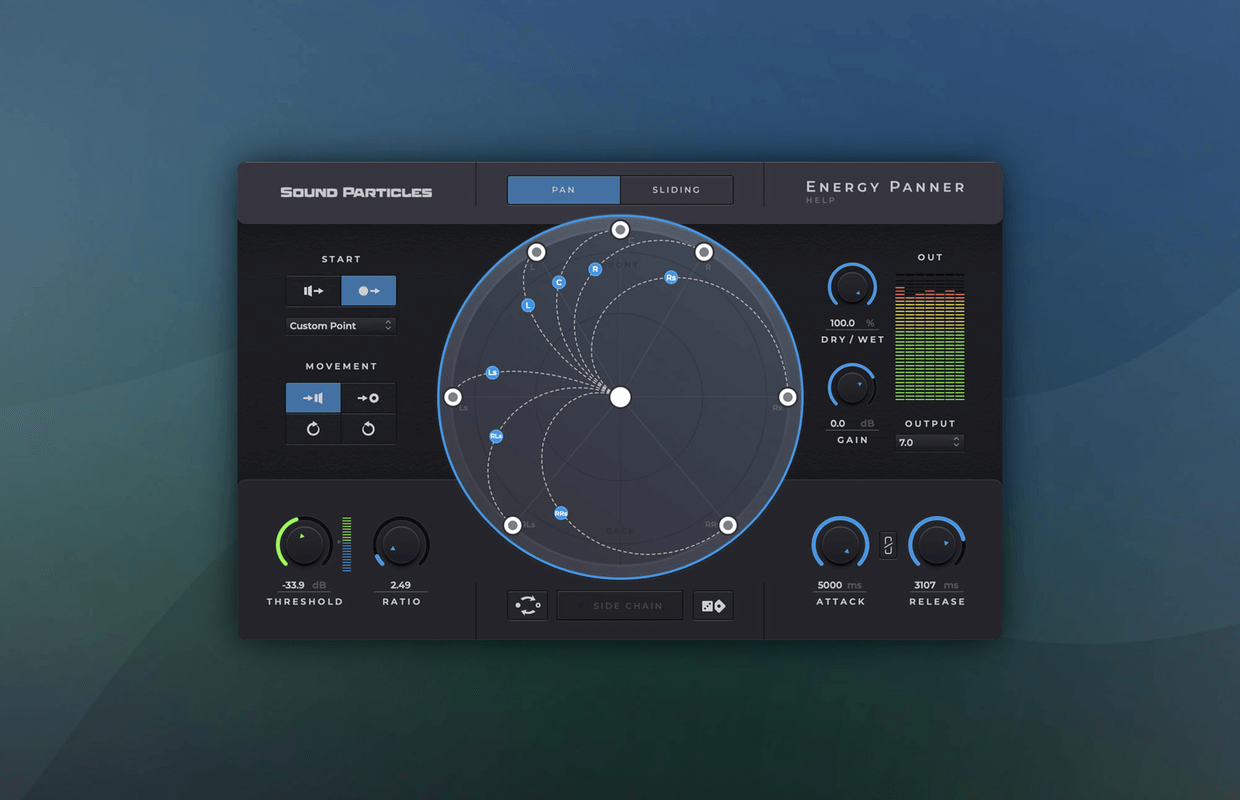Click the dice randomize icon
The height and width of the screenshot is (800, 1240).
point(713,606)
